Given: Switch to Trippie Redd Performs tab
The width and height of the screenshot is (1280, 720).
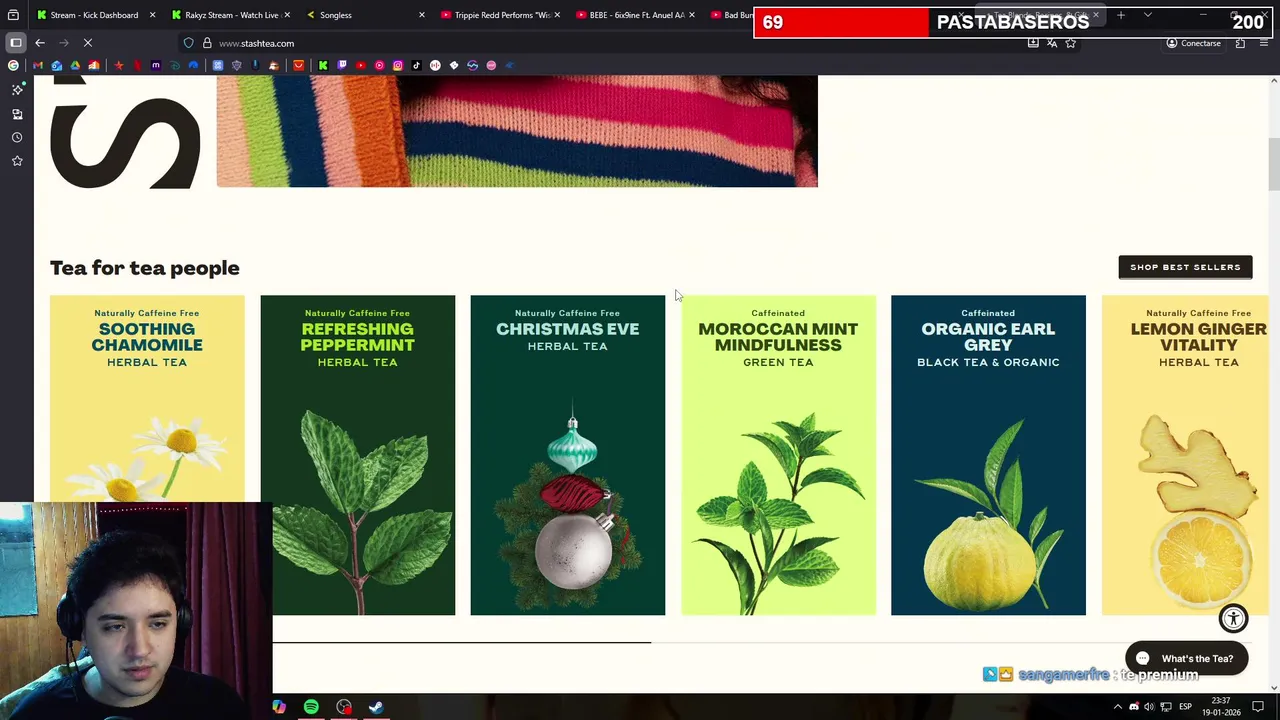Looking at the screenshot, I should [x=500, y=15].
